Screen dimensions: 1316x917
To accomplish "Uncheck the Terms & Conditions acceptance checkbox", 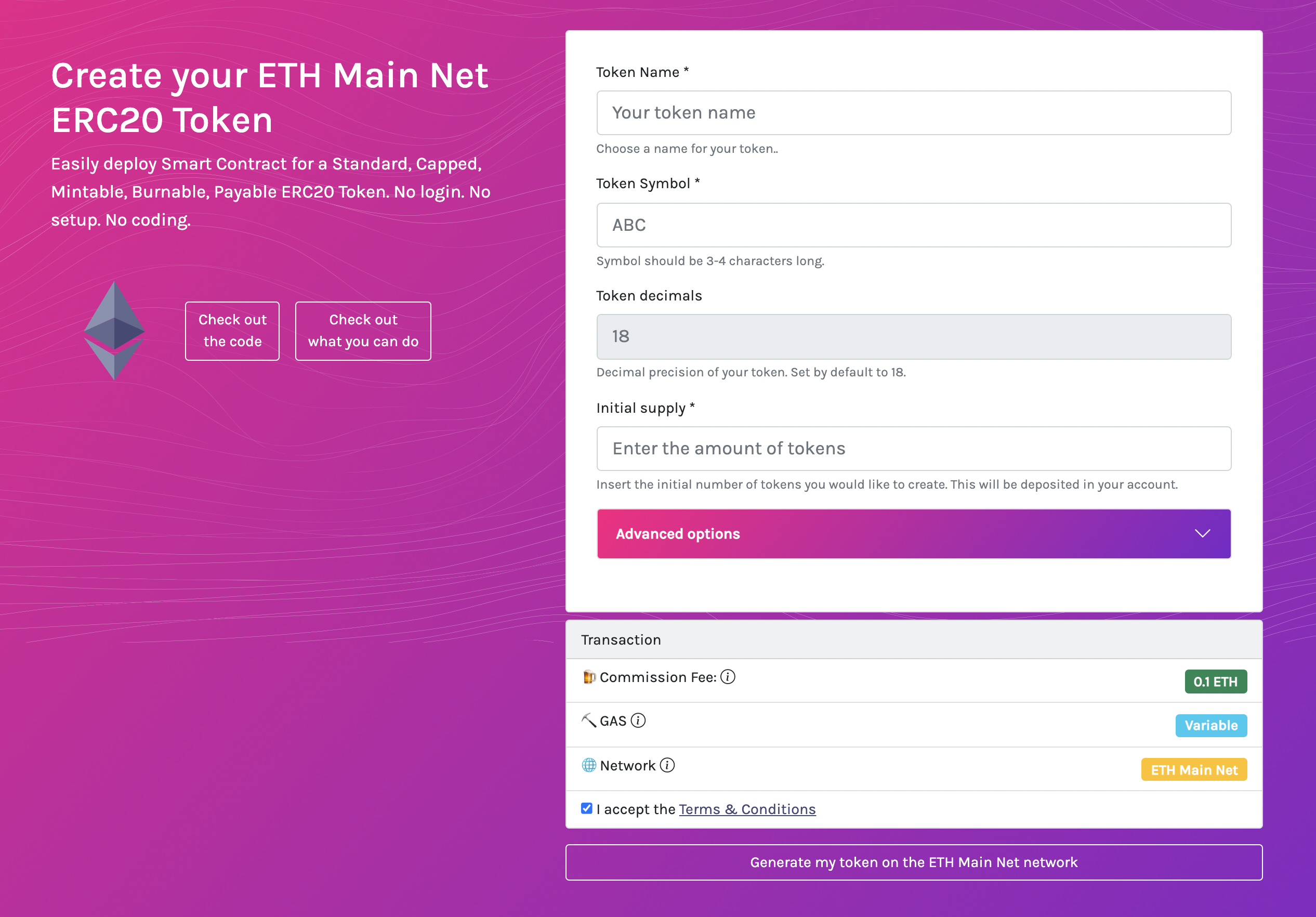I will click(x=586, y=808).
